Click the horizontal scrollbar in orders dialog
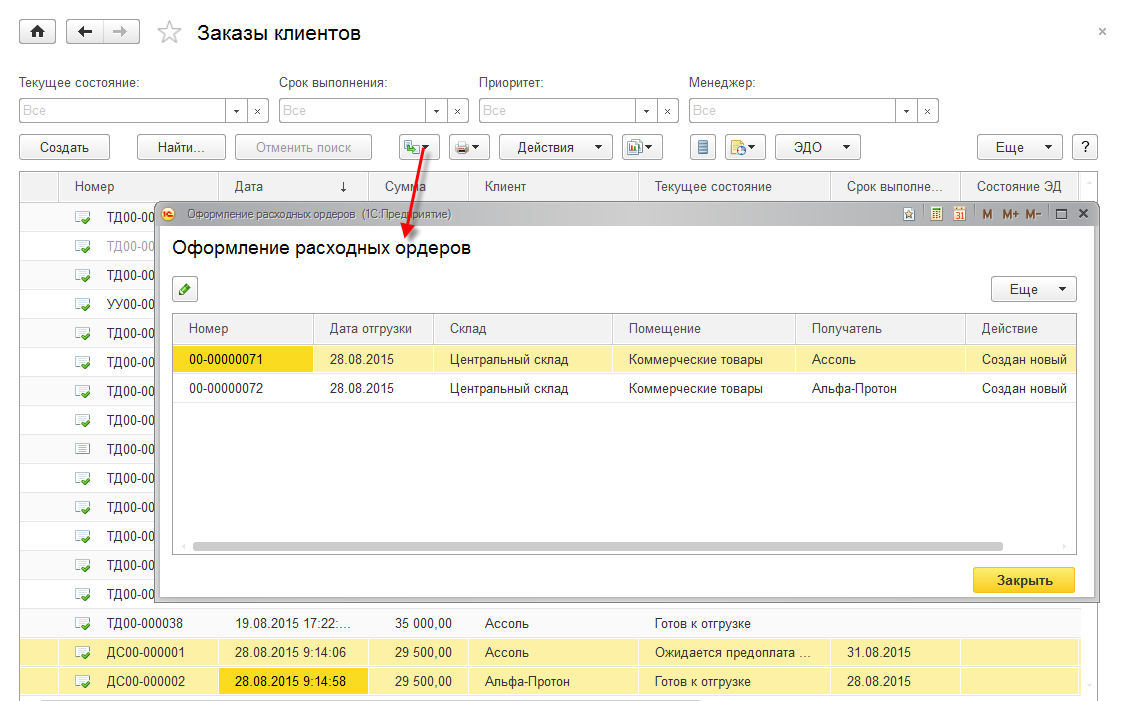 [597, 547]
